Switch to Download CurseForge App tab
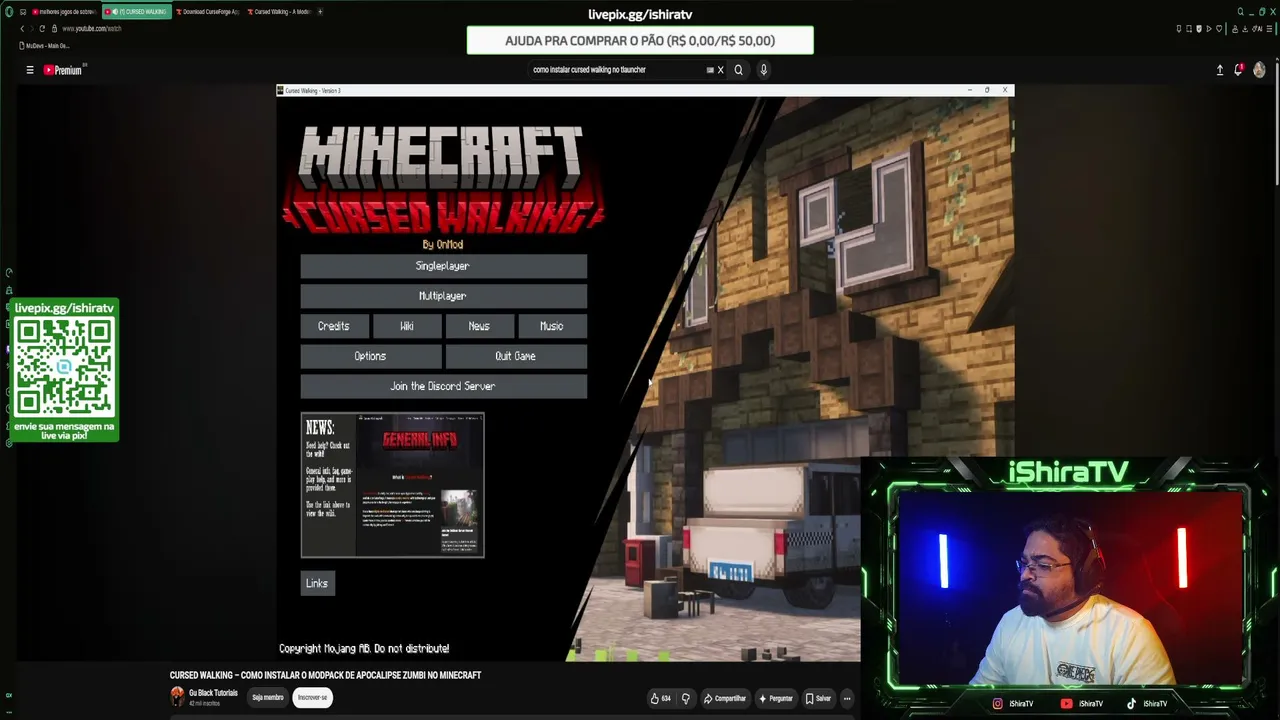The image size is (1280, 720). [207, 12]
